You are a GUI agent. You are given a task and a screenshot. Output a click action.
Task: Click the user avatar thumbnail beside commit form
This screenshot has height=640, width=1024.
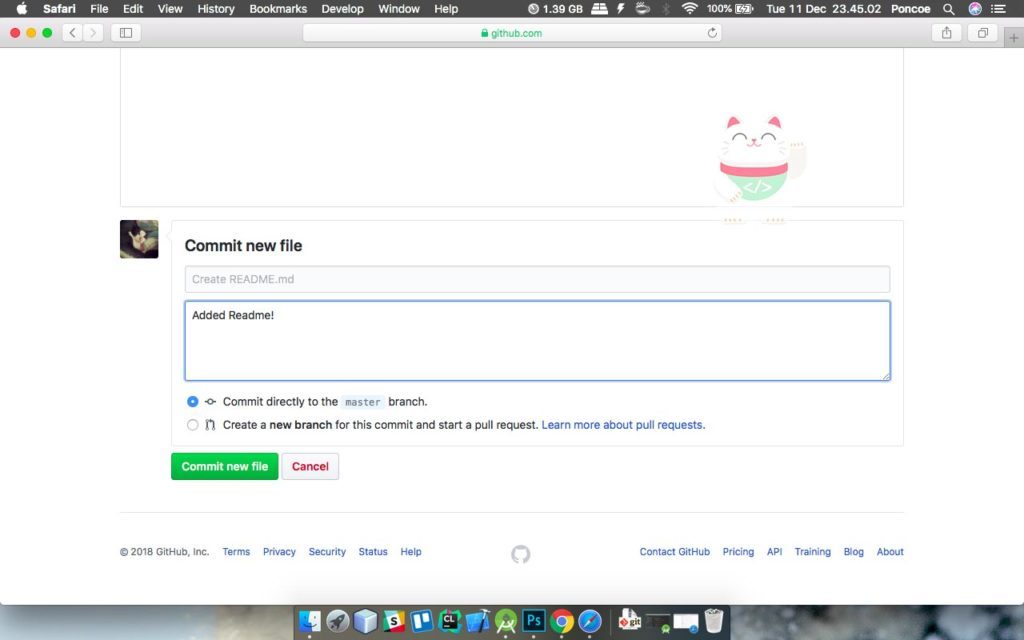point(139,240)
